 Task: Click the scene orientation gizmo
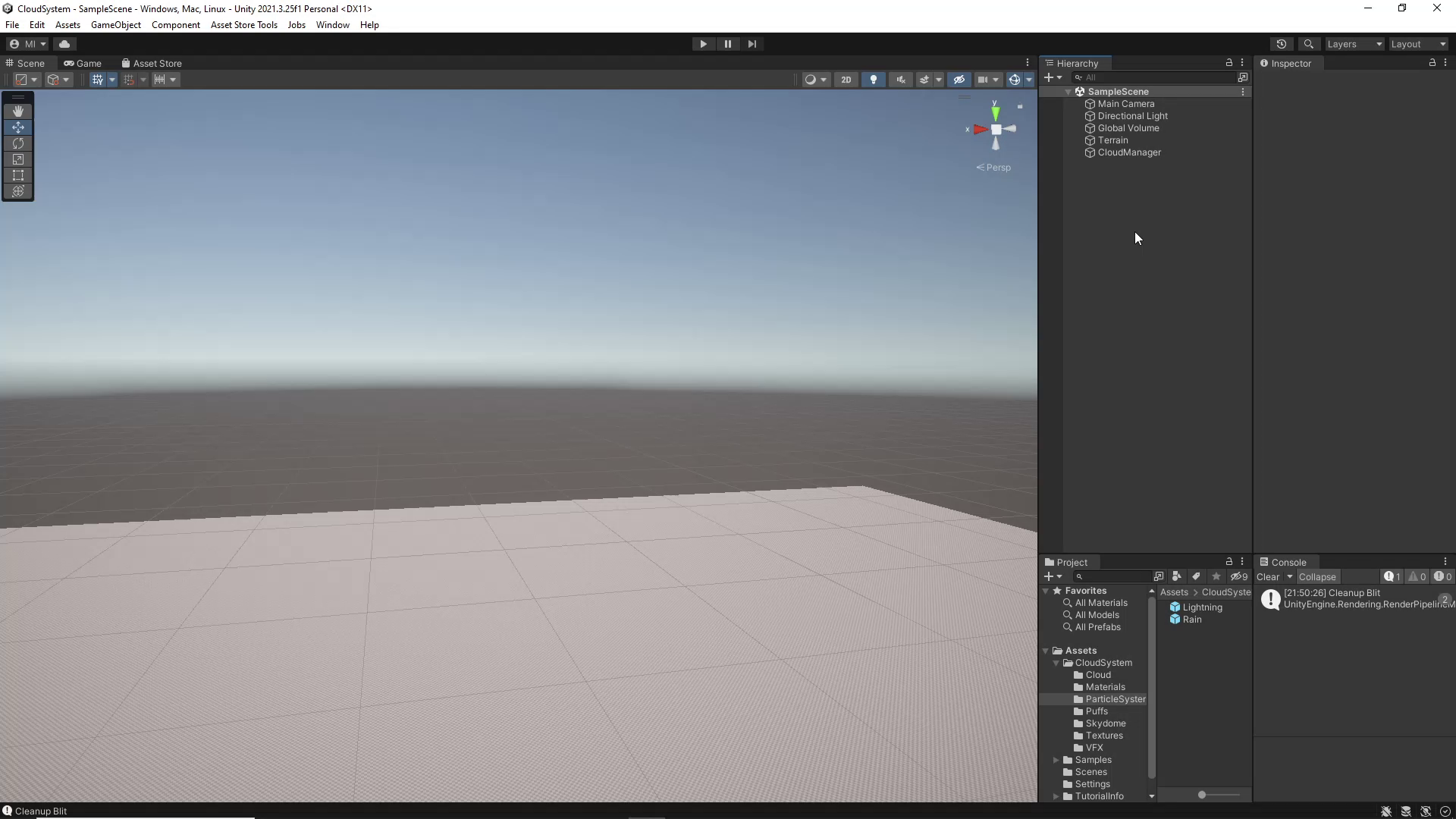[x=995, y=129]
